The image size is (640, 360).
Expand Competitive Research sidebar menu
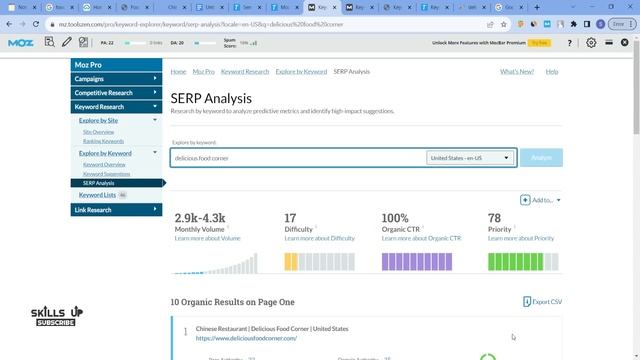click(116, 93)
